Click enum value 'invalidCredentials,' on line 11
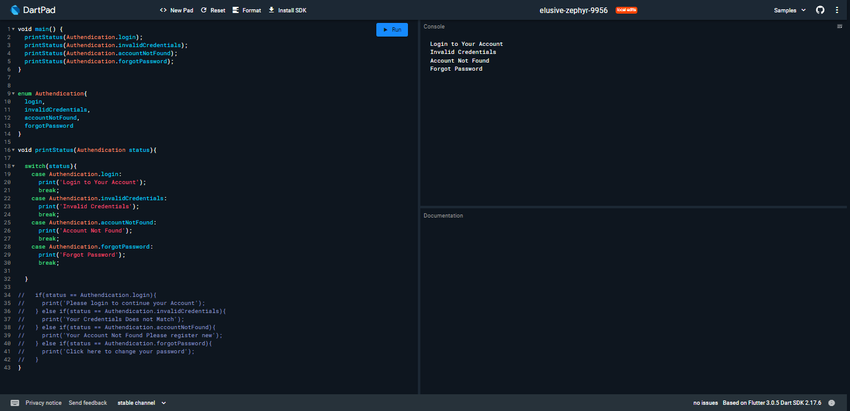850x411 pixels. click(57, 110)
